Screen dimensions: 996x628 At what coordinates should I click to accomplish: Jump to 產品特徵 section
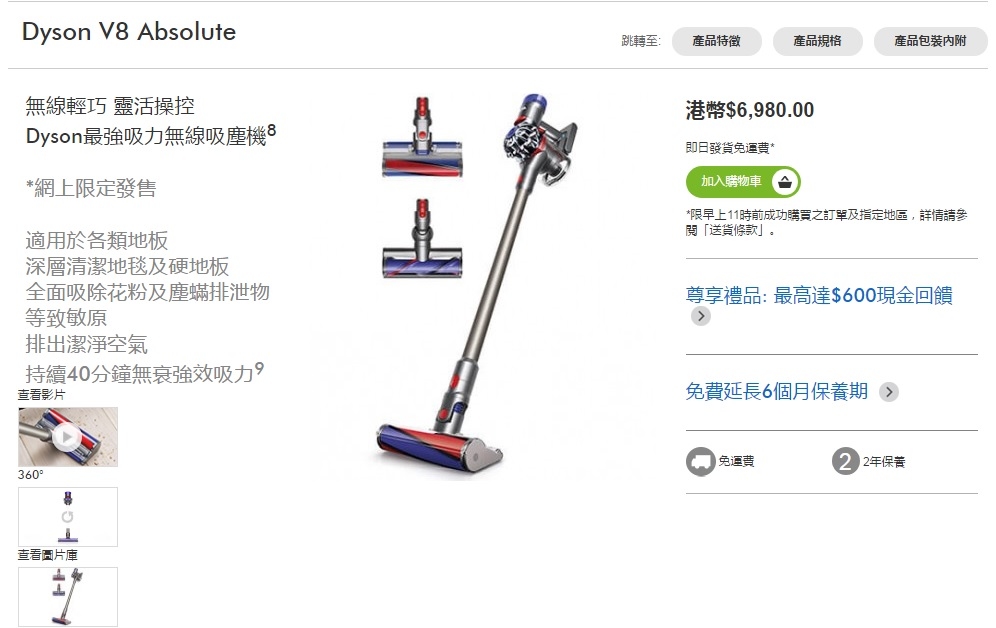[x=717, y=41]
